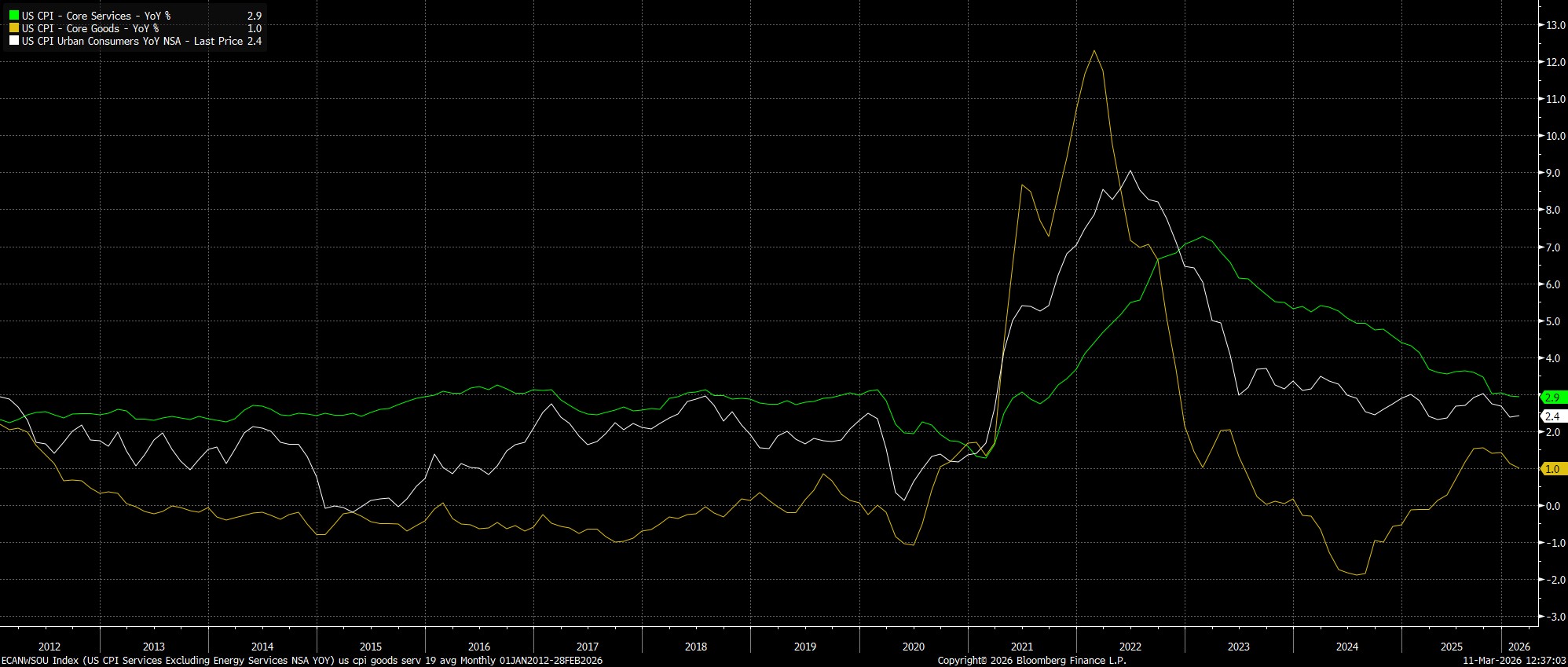Click the 2012 year label on the time axis
This screenshot has height=667, width=1568.
pos(49,647)
